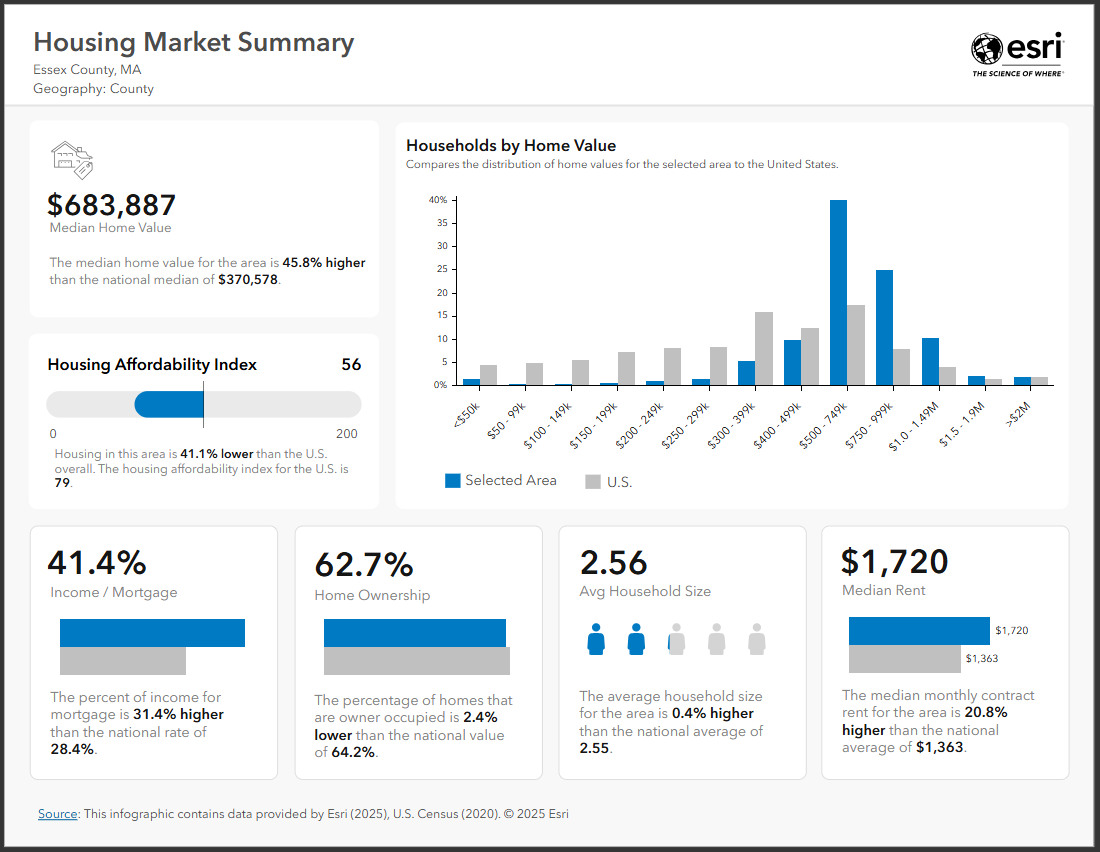Select the first blue person icon
The height and width of the screenshot is (852, 1100).
pyautogui.click(x=596, y=639)
